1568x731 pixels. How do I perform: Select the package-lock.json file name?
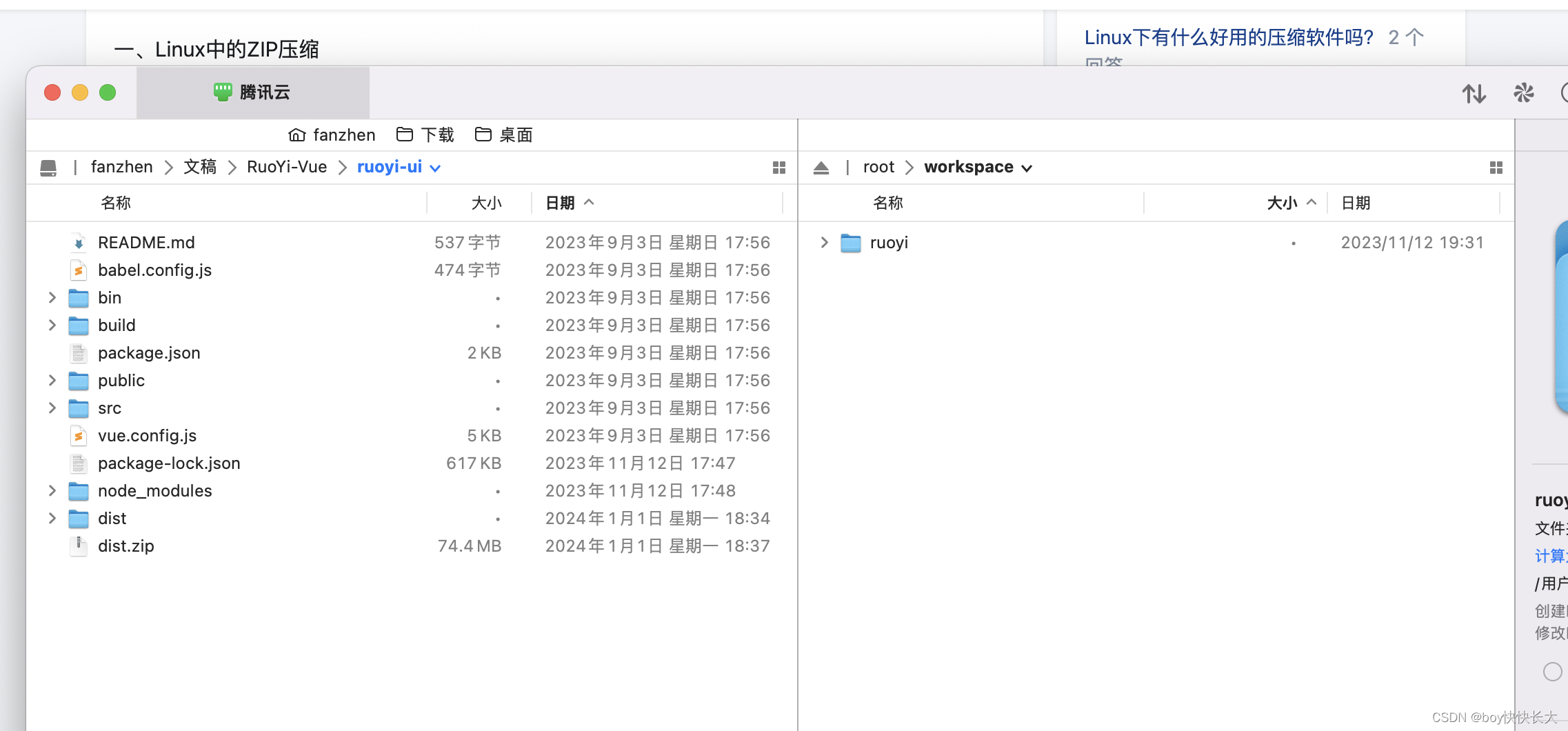(x=169, y=463)
